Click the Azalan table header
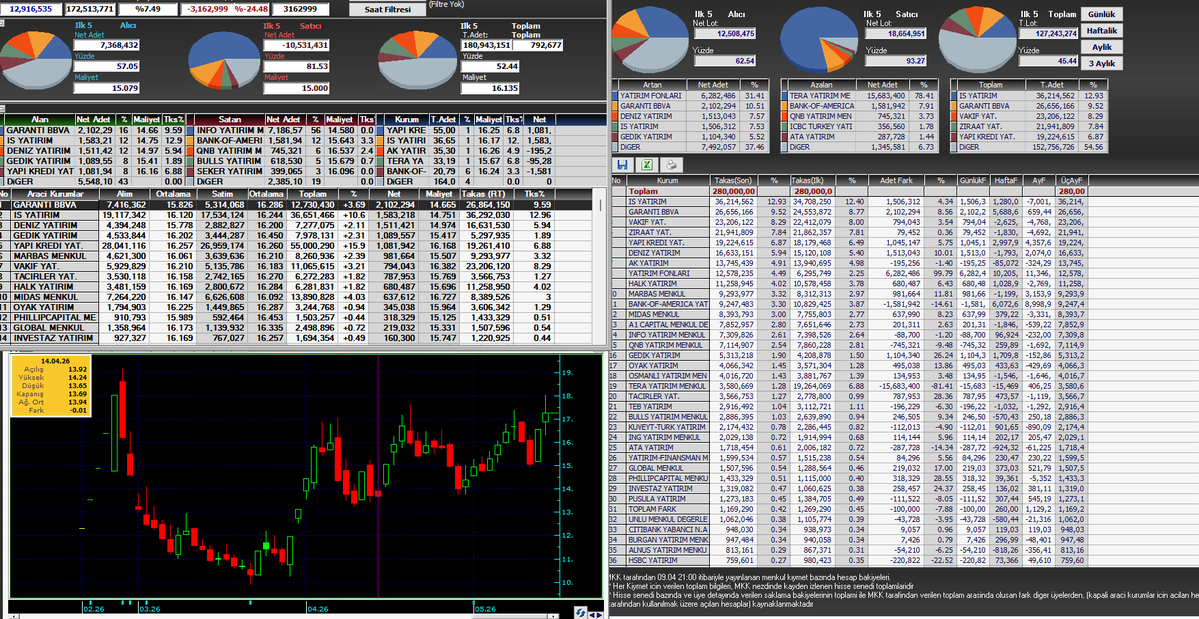 point(821,84)
